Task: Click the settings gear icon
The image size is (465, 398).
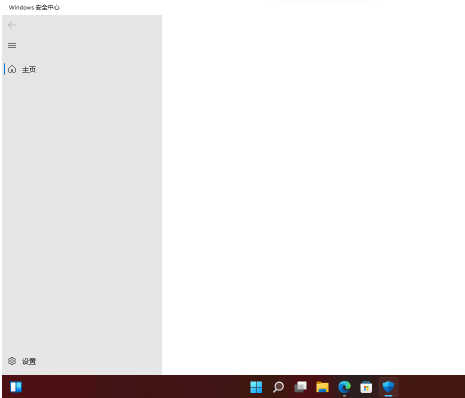Action: pos(12,361)
